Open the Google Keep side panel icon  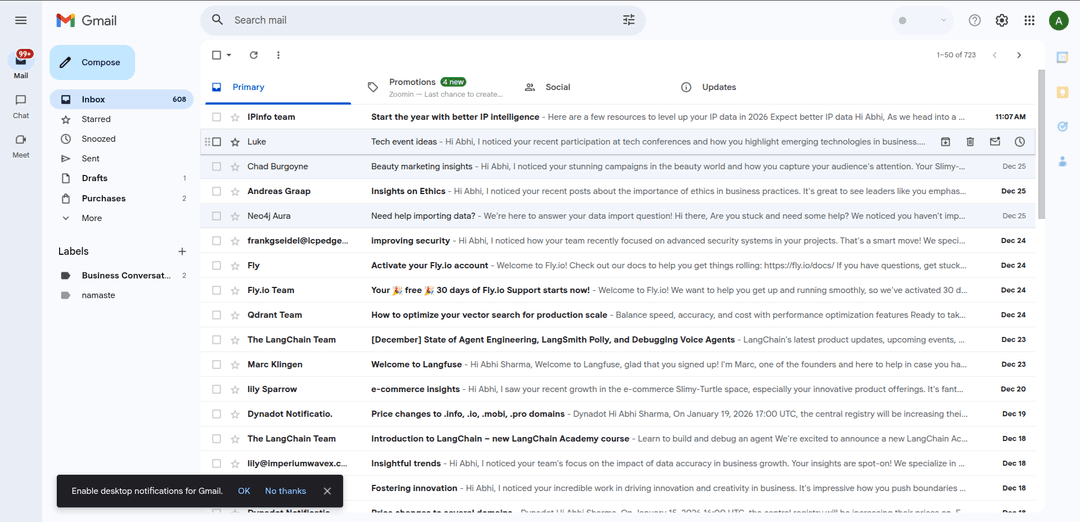point(1062,92)
